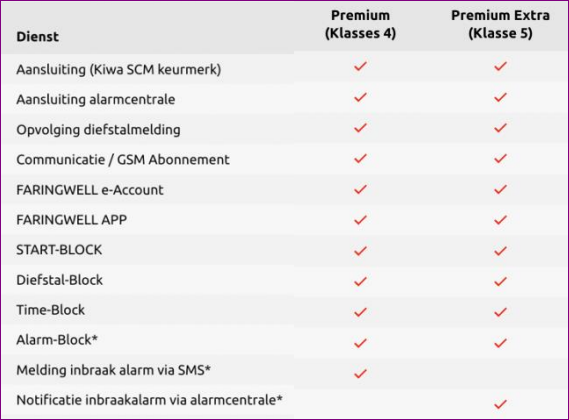Click the Premium Extra checkmark for Notificatie inbraakalarm

point(500,404)
